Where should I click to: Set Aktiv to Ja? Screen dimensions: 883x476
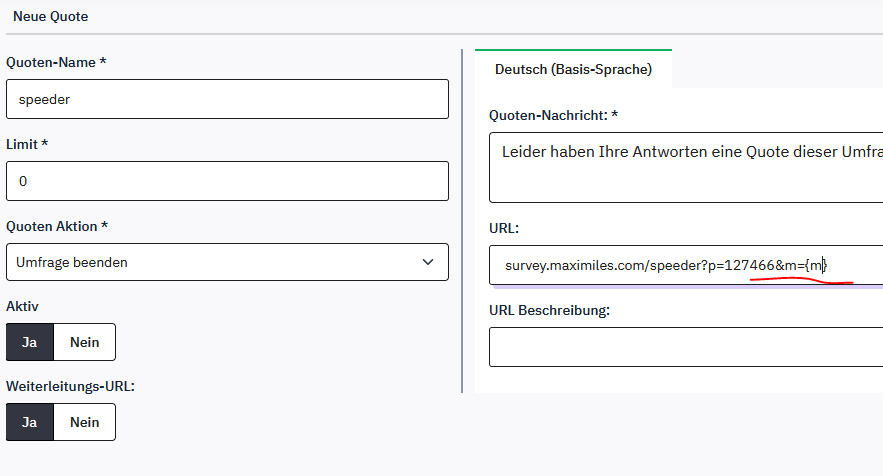30,342
